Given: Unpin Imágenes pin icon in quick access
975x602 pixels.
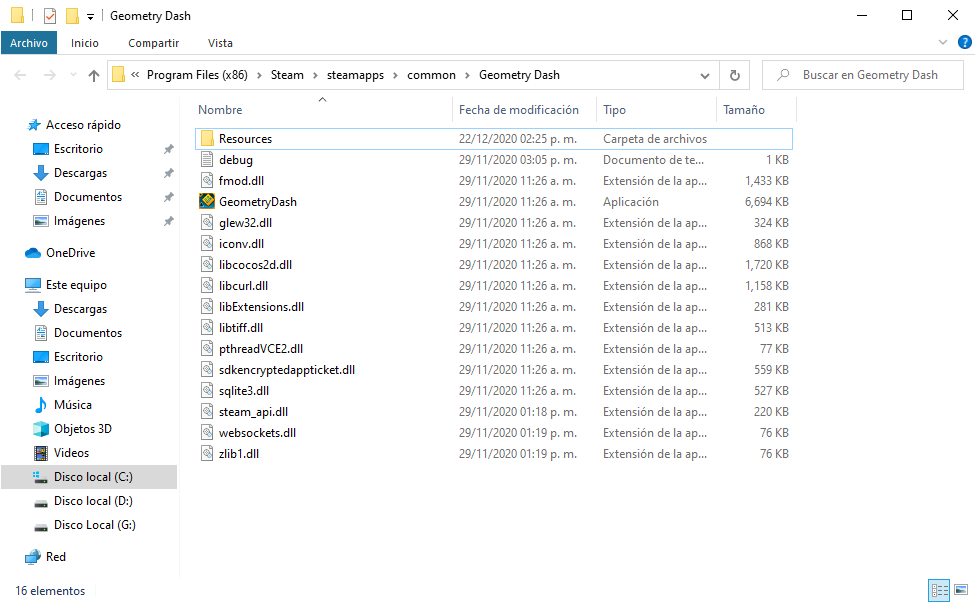Looking at the screenshot, I should pos(169,221).
